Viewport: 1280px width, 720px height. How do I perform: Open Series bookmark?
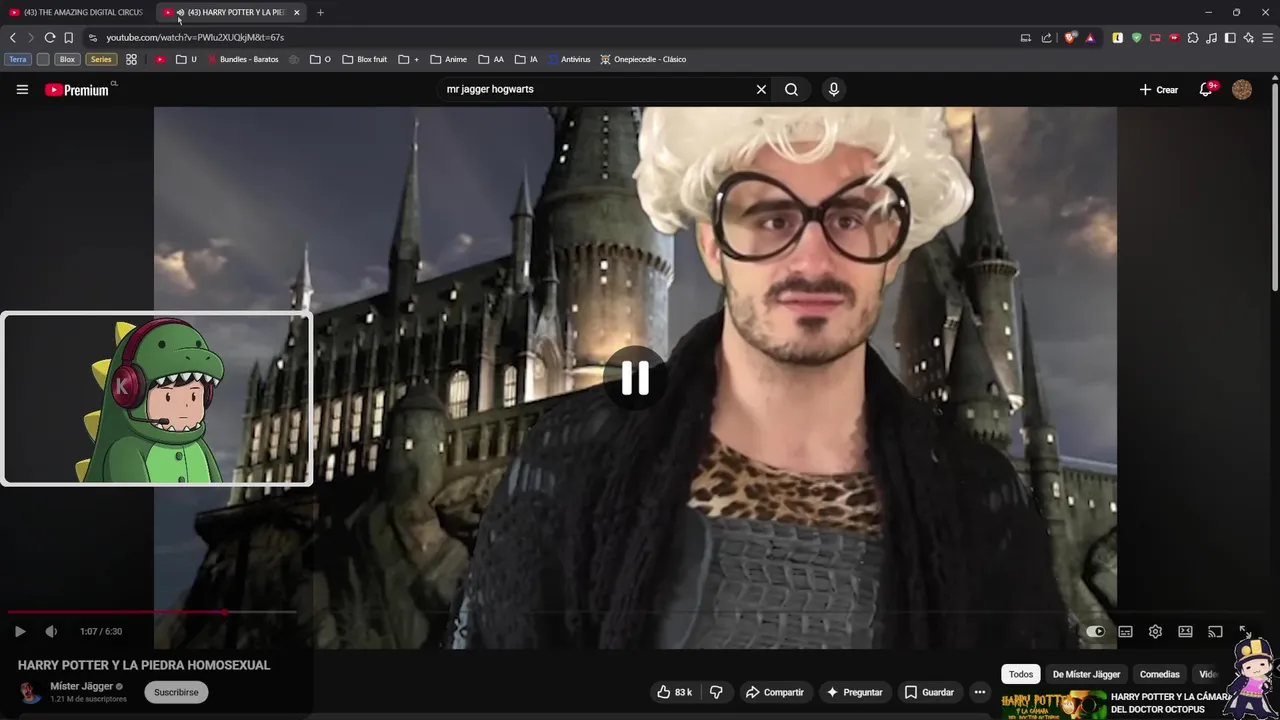point(101,59)
